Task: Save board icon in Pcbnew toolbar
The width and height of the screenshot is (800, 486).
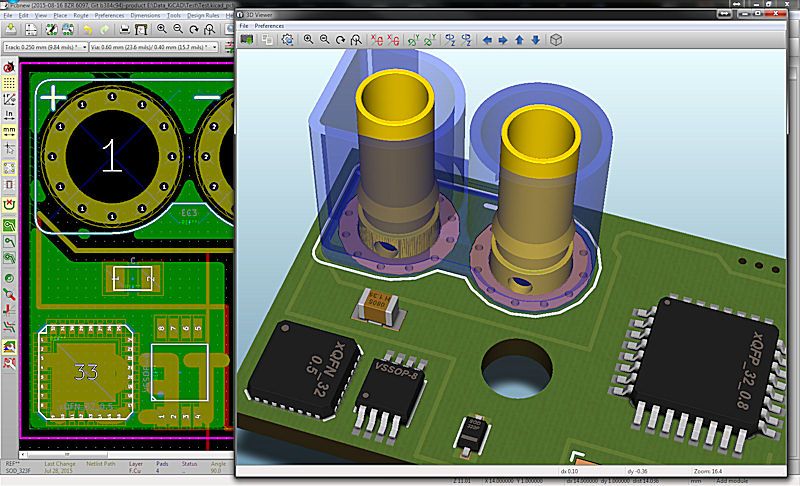Action: [10, 30]
